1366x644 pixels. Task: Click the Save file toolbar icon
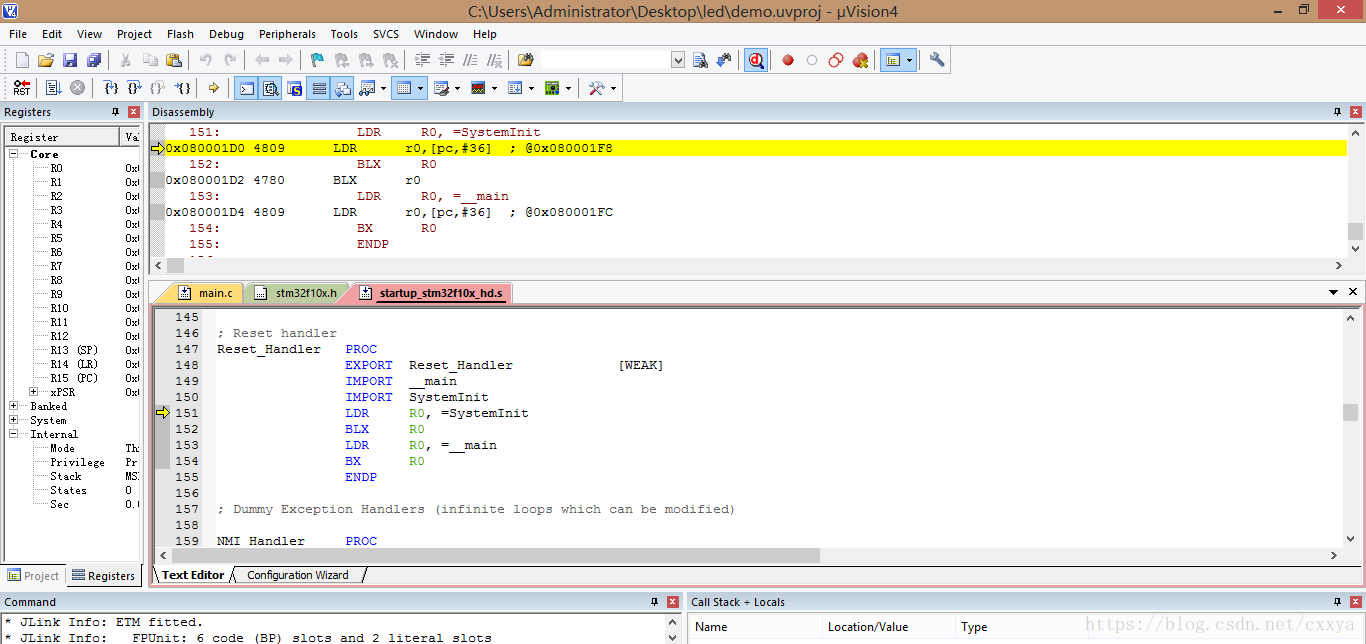(70, 60)
